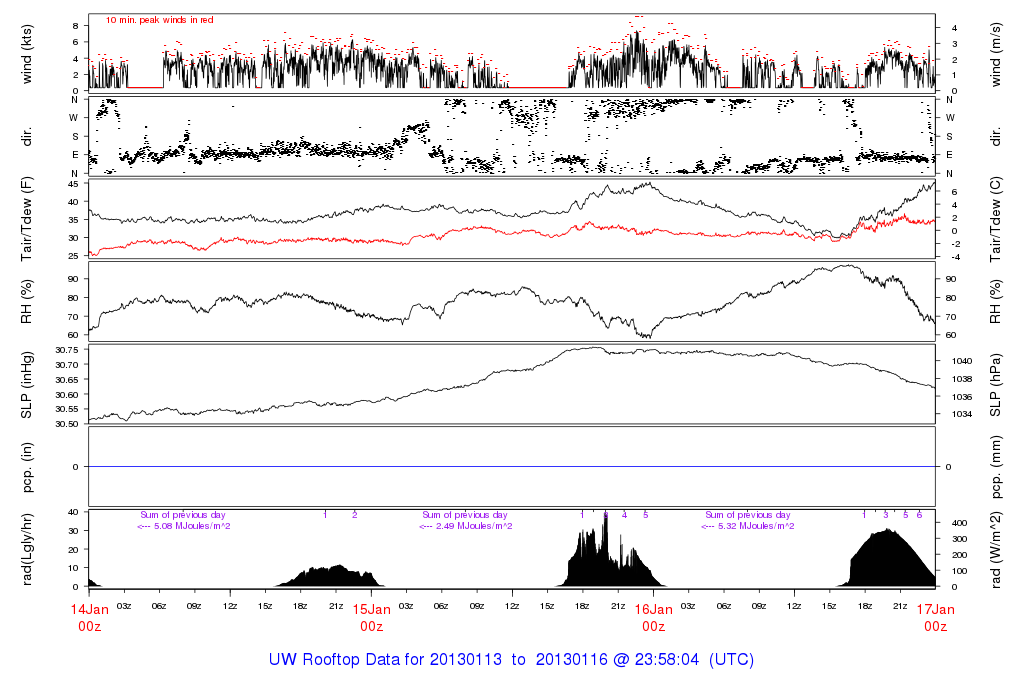Click the 5.32 MJoules/m^2 daily sum text
Screen dimensions: 1024x700
pos(748,526)
